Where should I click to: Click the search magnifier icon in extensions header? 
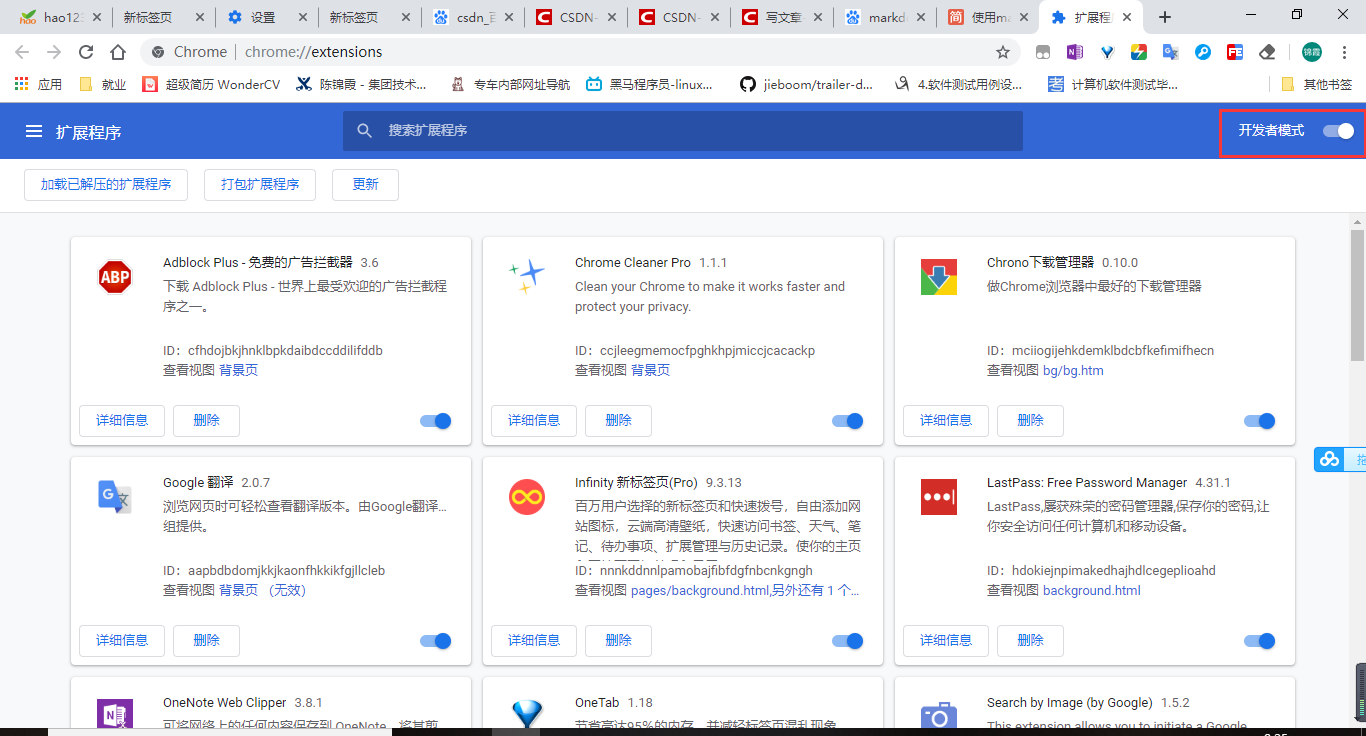pyautogui.click(x=365, y=131)
